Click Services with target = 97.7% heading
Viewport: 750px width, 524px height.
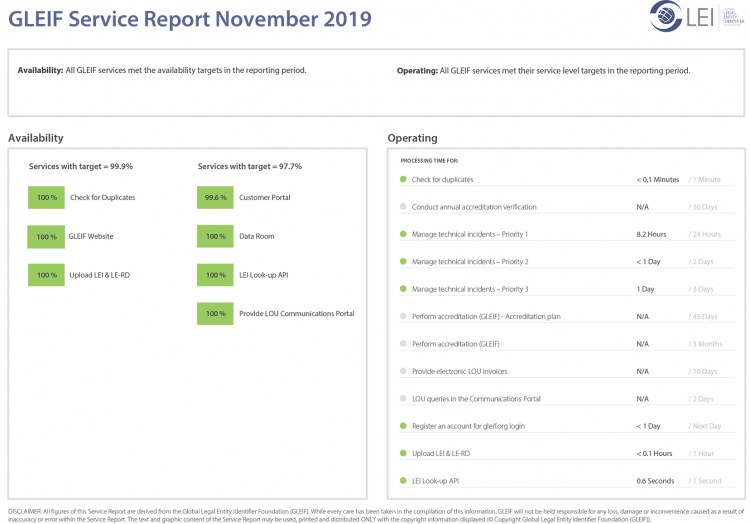pyautogui.click(x=249, y=166)
